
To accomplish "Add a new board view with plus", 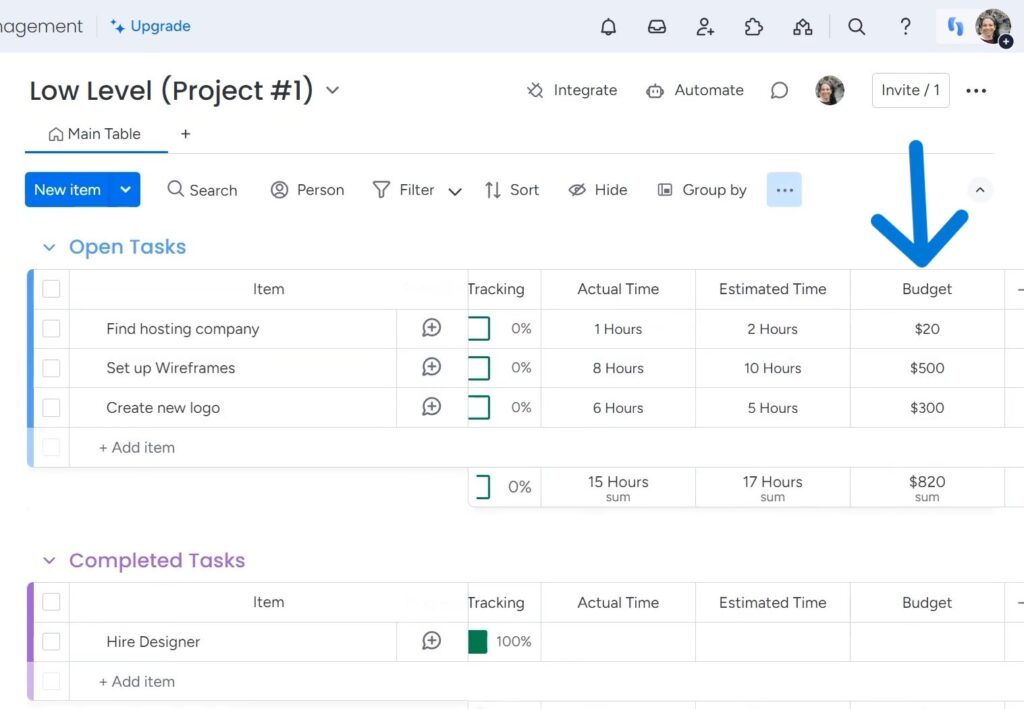I will 185,134.
